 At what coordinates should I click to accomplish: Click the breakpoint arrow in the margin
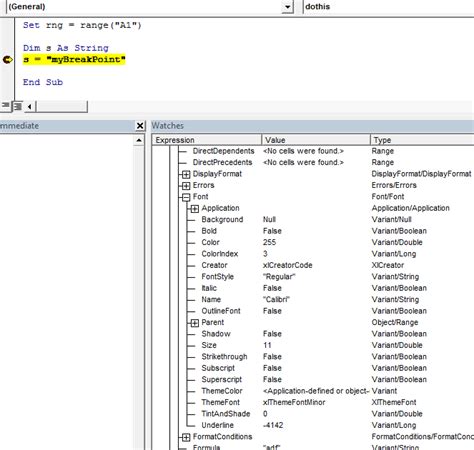(7, 60)
